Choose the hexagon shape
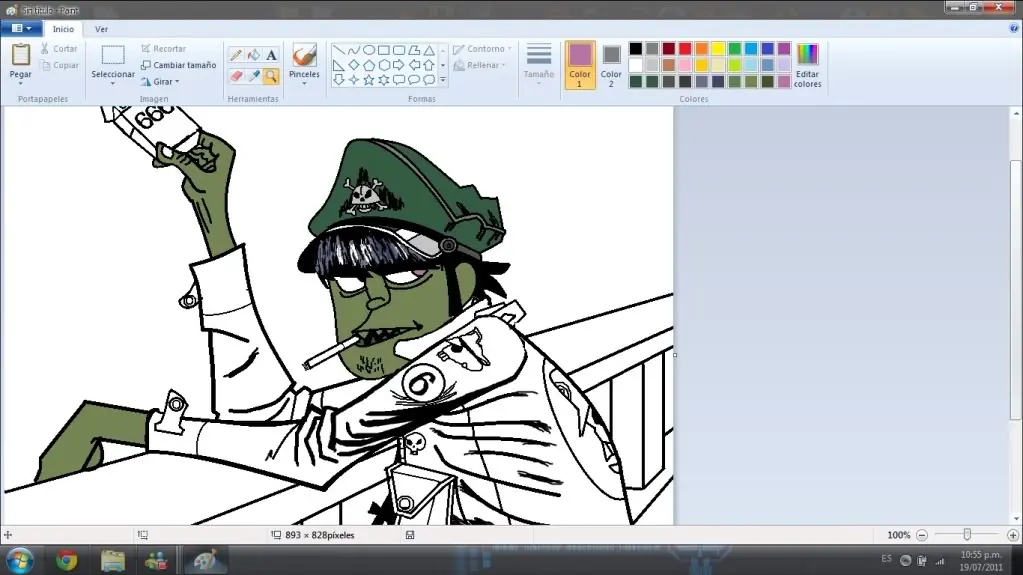This screenshot has height=575, width=1023. (384, 65)
